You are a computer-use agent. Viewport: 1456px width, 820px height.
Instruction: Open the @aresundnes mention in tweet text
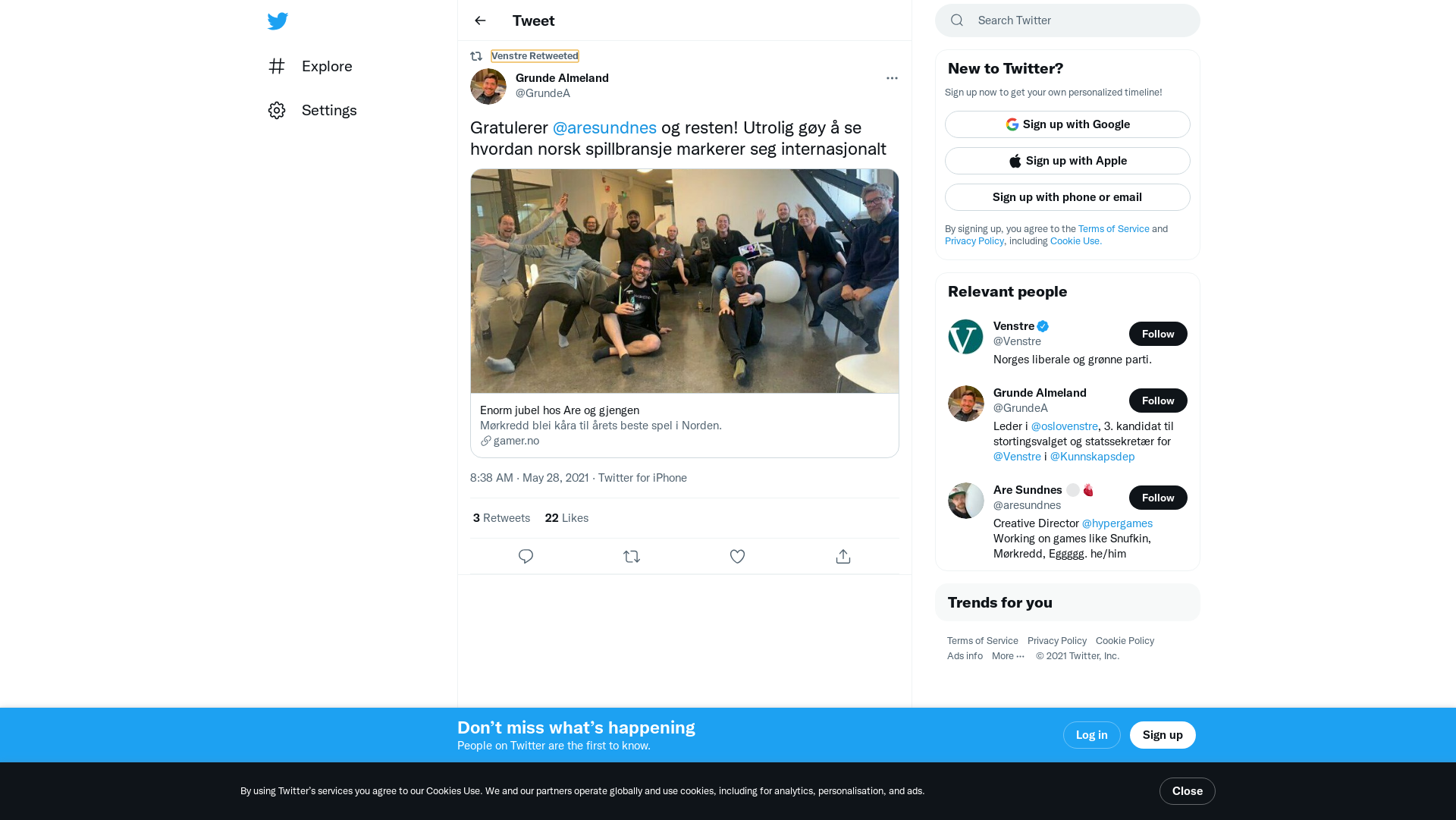pos(604,127)
